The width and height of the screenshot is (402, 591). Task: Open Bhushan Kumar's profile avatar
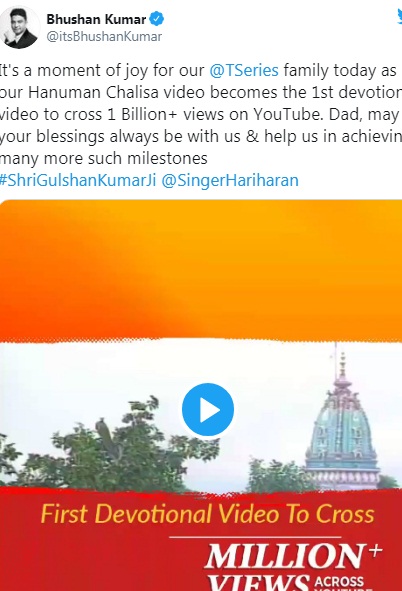click(x=19, y=28)
